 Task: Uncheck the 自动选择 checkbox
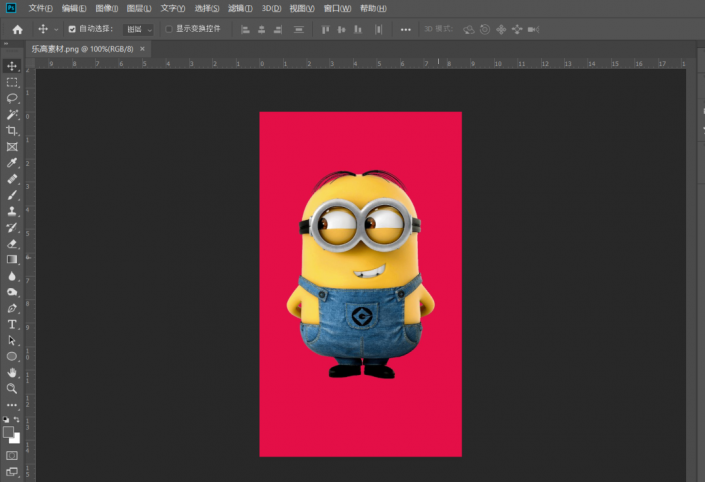[x=72, y=29]
